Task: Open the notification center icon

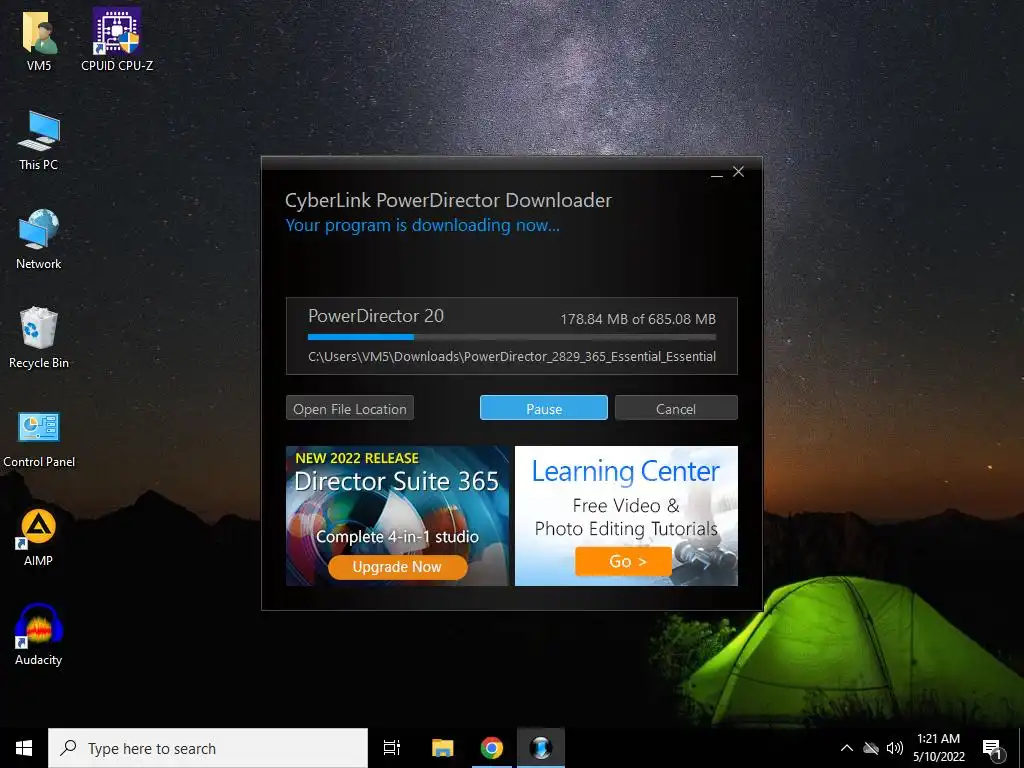Action: pos(992,749)
